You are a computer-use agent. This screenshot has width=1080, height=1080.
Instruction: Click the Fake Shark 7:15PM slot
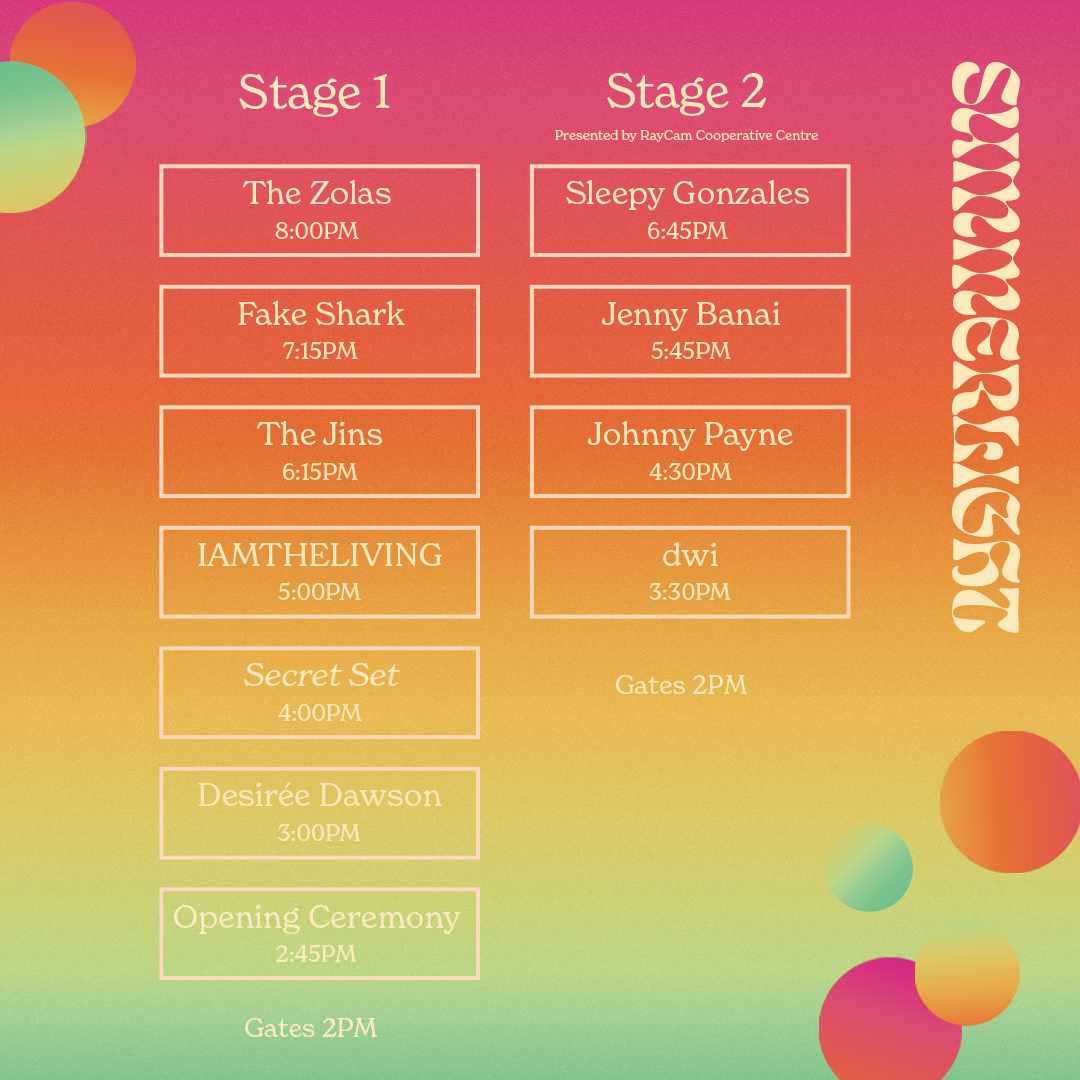tap(319, 331)
